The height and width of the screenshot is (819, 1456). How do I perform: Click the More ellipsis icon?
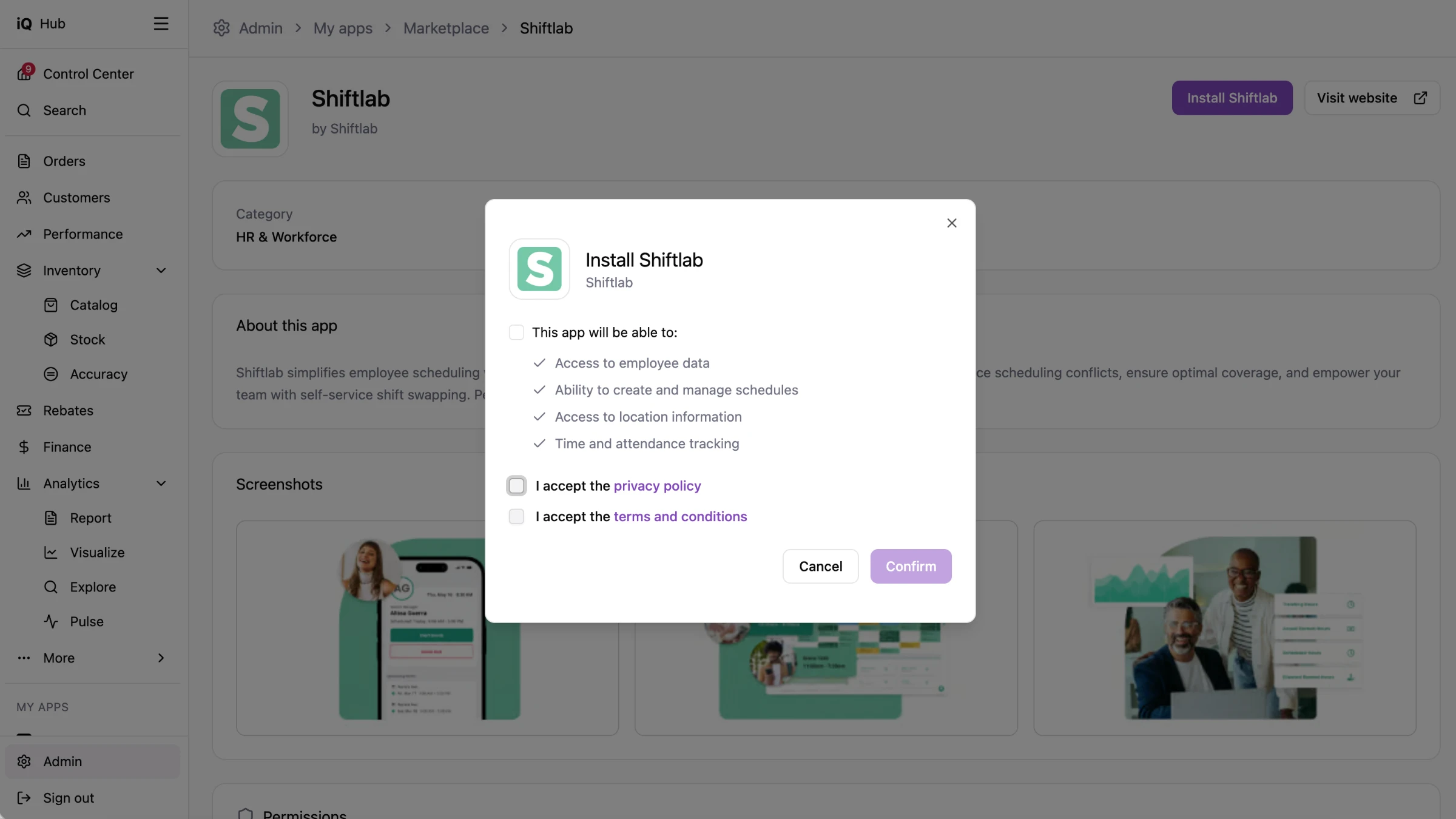[24, 658]
